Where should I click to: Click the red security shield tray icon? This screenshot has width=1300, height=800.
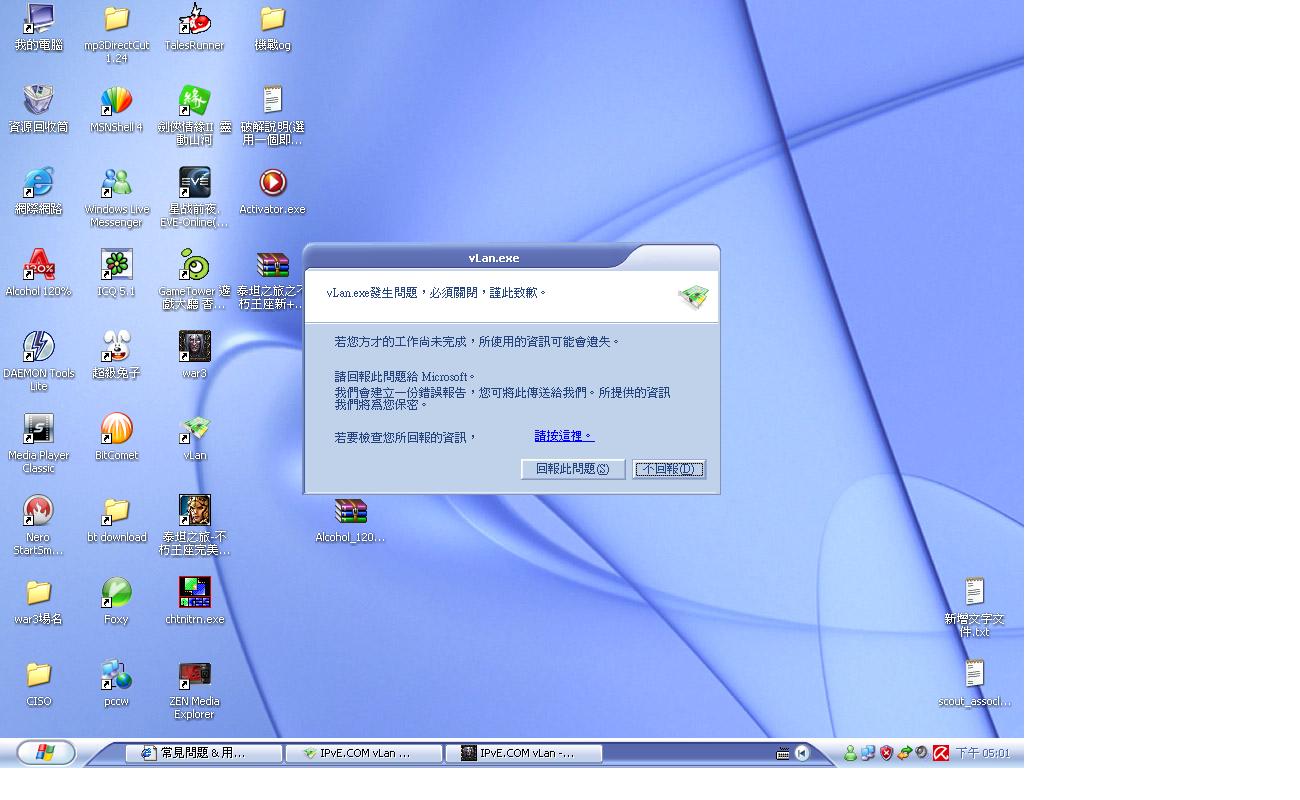pyautogui.click(x=886, y=753)
